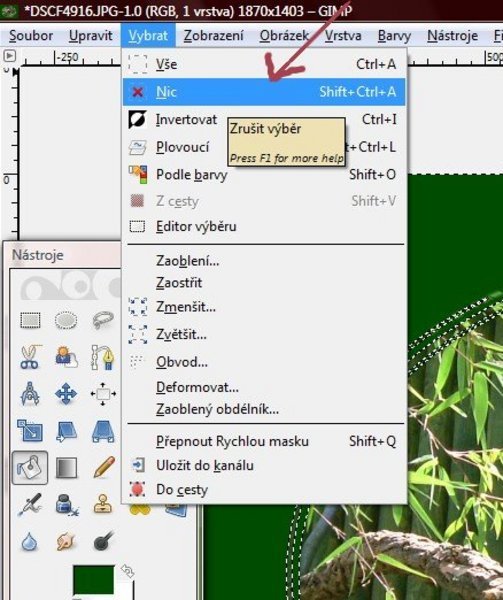Image resolution: width=503 pixels, height=600 pixels.
Task: Swap foreground and background colors arrow
Action: point(127,571)
